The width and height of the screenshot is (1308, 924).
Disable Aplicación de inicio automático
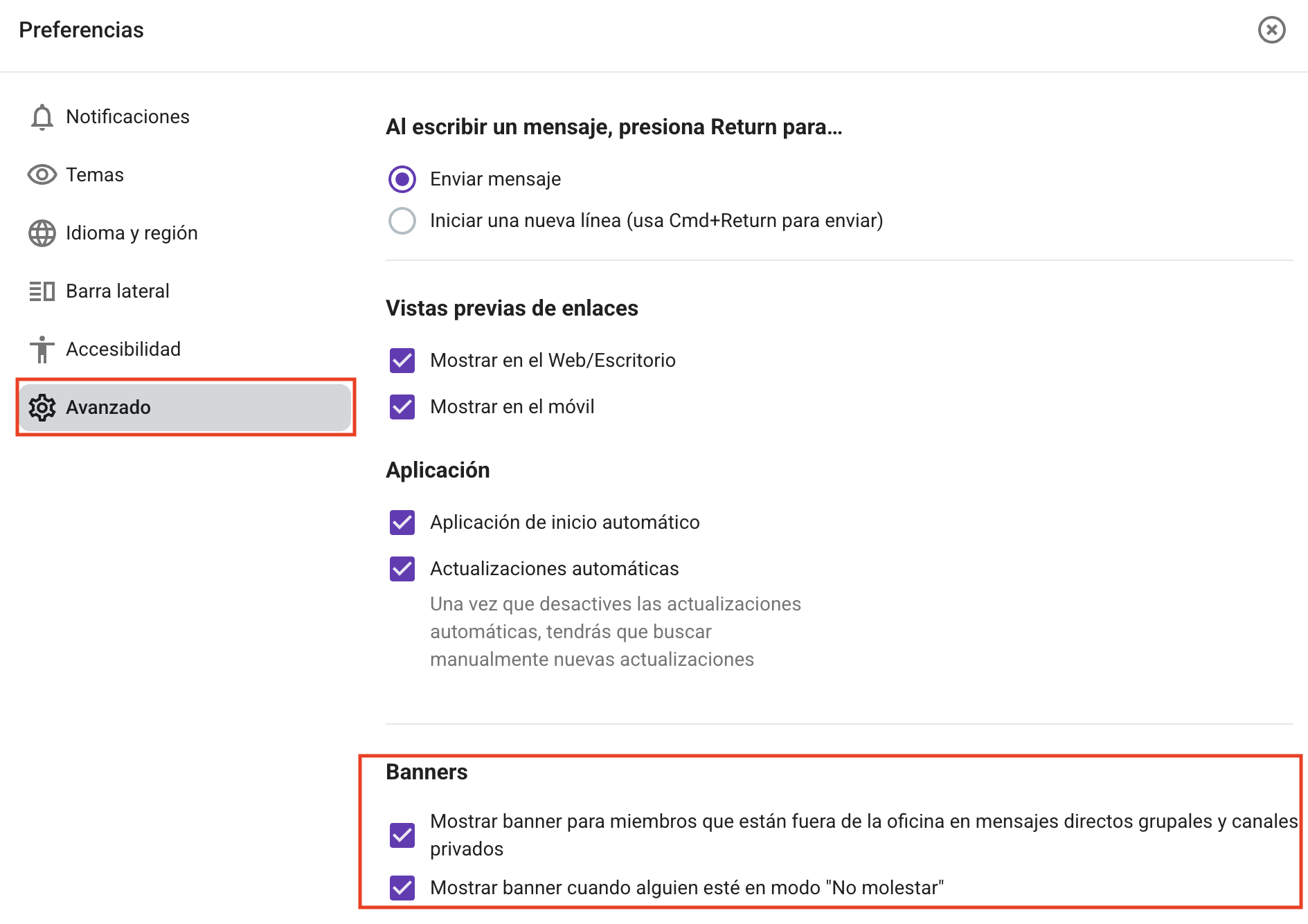pyautogui.click(x=402, y=523)
